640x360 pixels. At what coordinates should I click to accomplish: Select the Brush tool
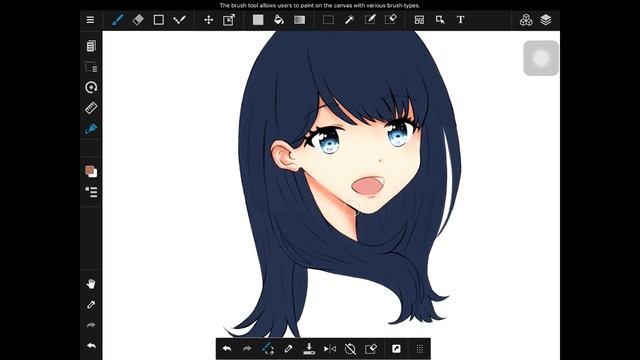118,20
